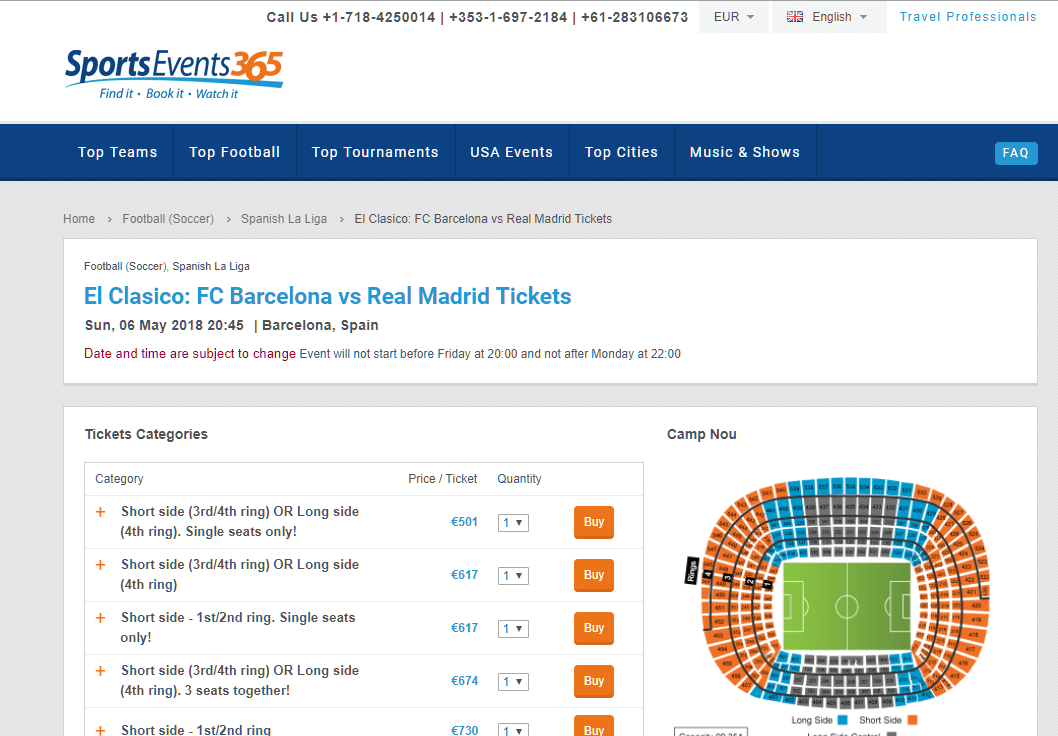Click the British flag language icon
Viewport: 1058px width, 736px height.
click(x=795, y=16)
